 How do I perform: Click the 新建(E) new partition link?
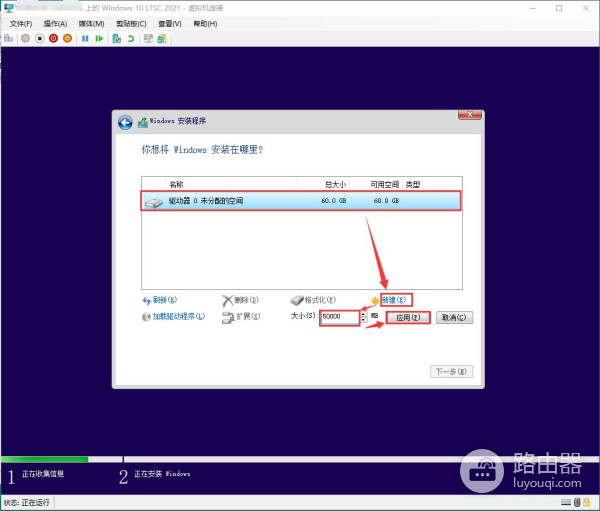[395, 299]
